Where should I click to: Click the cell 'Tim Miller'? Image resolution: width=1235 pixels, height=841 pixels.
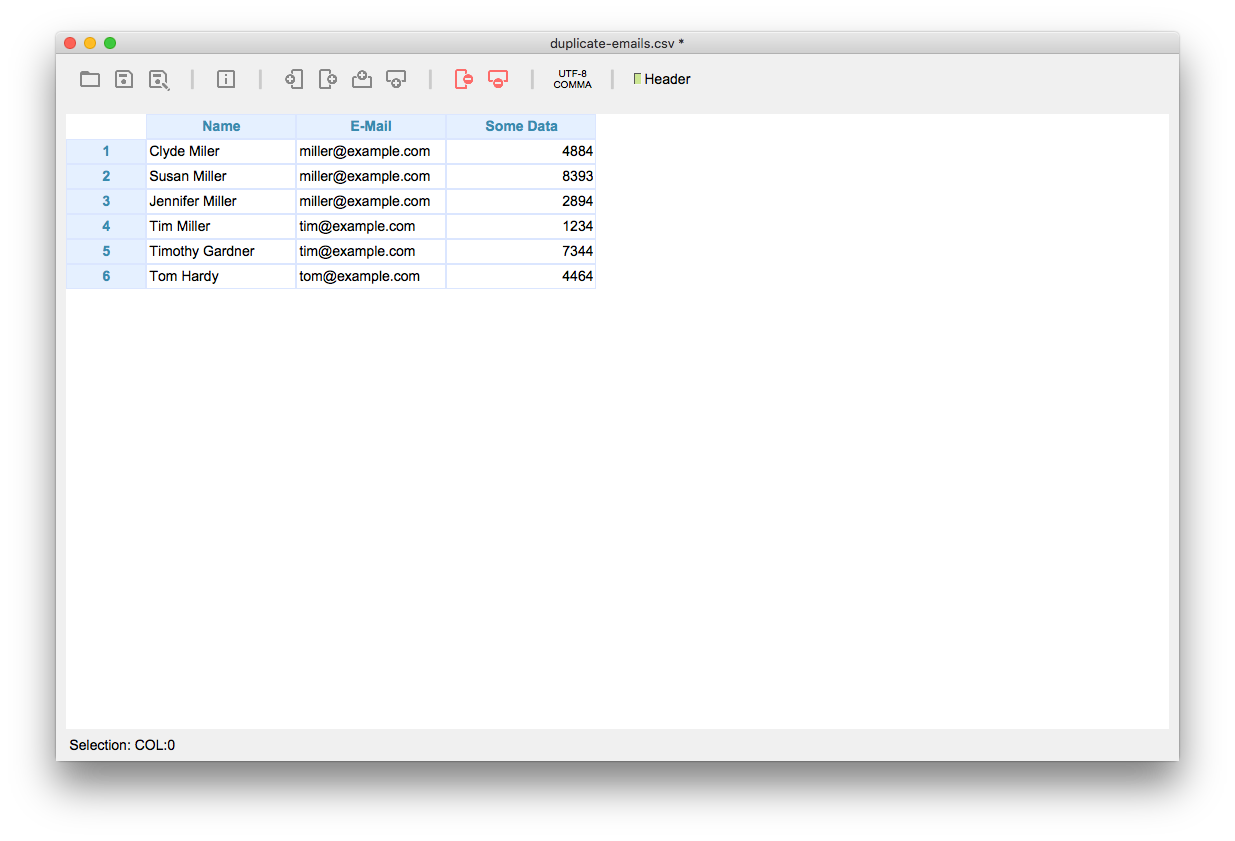[221, 226]
